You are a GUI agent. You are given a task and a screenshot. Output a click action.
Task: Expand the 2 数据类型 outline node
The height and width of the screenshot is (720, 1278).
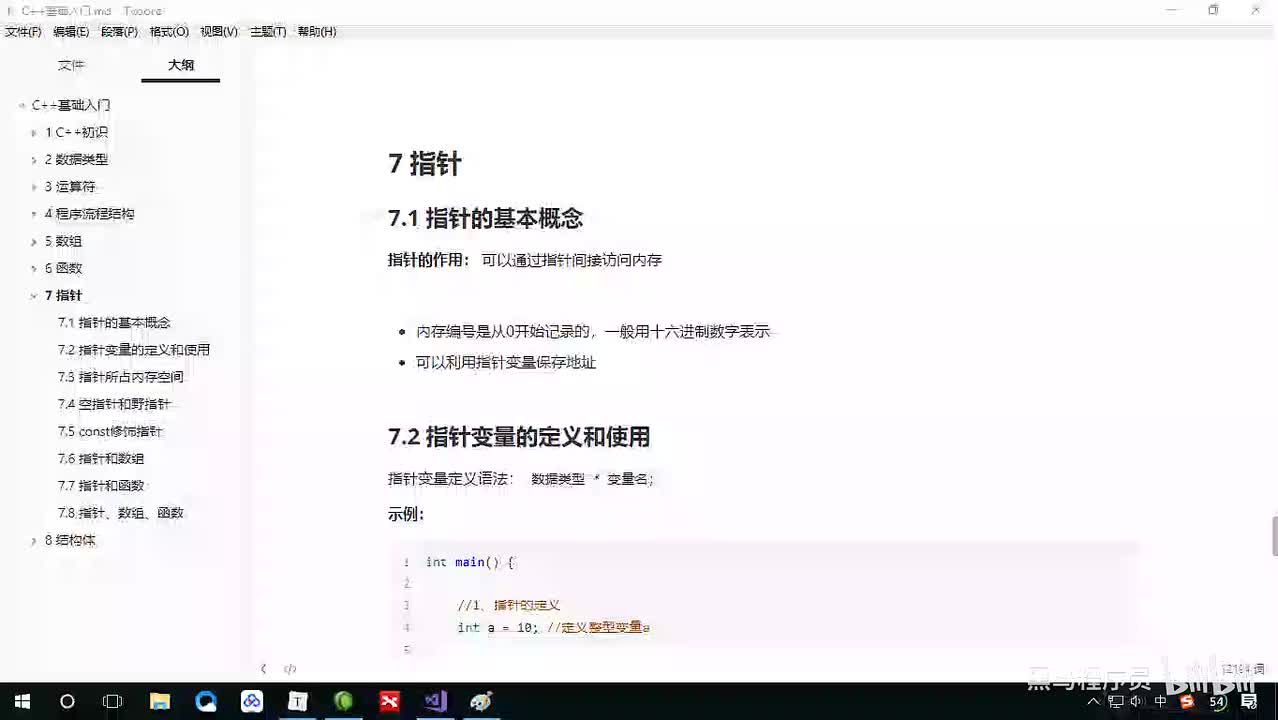pos(34,160)
